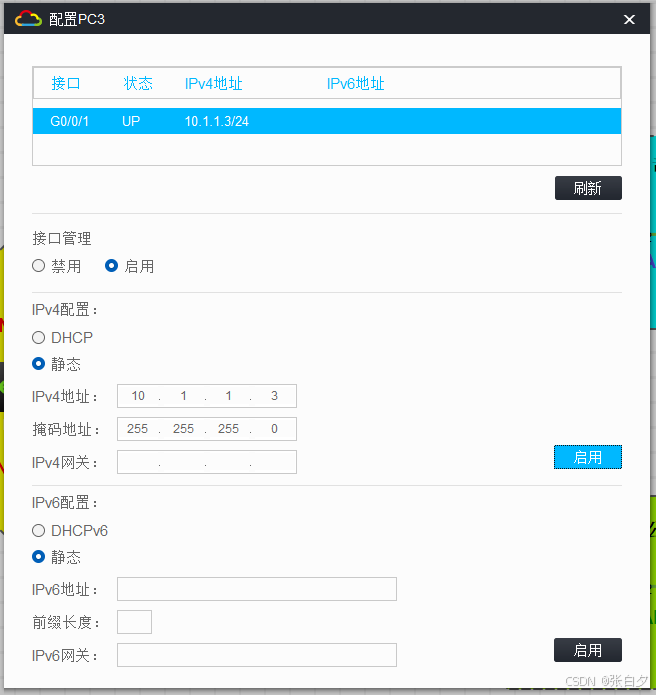Click 启用 button for IPv4 settings
Viewport: 656px width, 695px height.
coord(588,457)
